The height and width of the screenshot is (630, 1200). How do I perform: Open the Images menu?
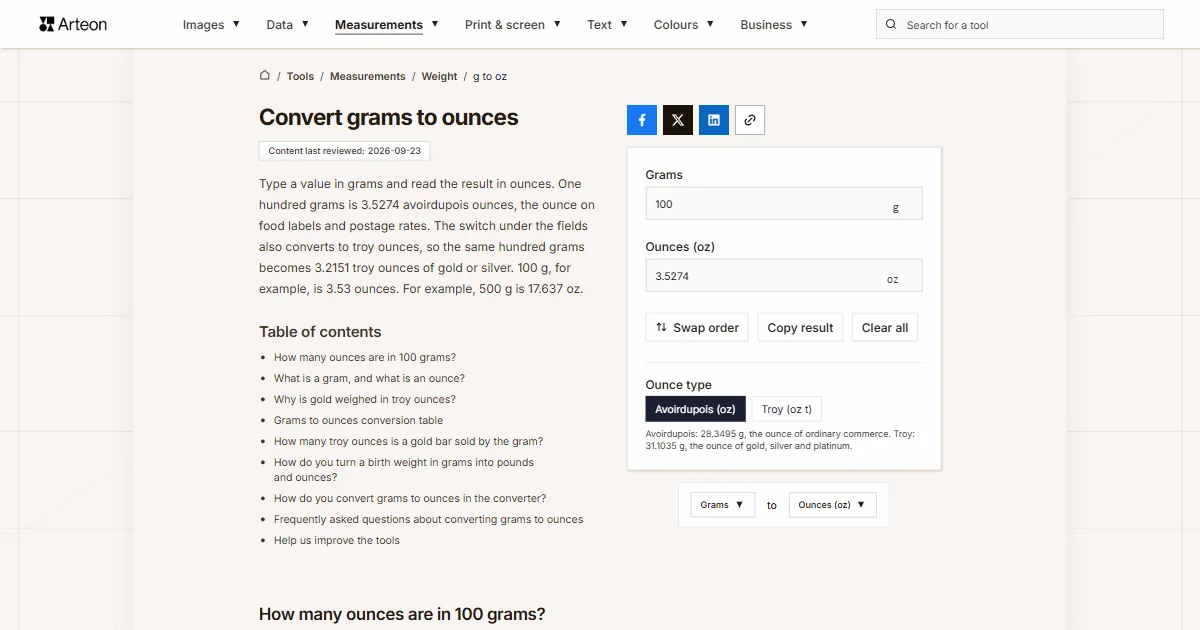point(211,25)
